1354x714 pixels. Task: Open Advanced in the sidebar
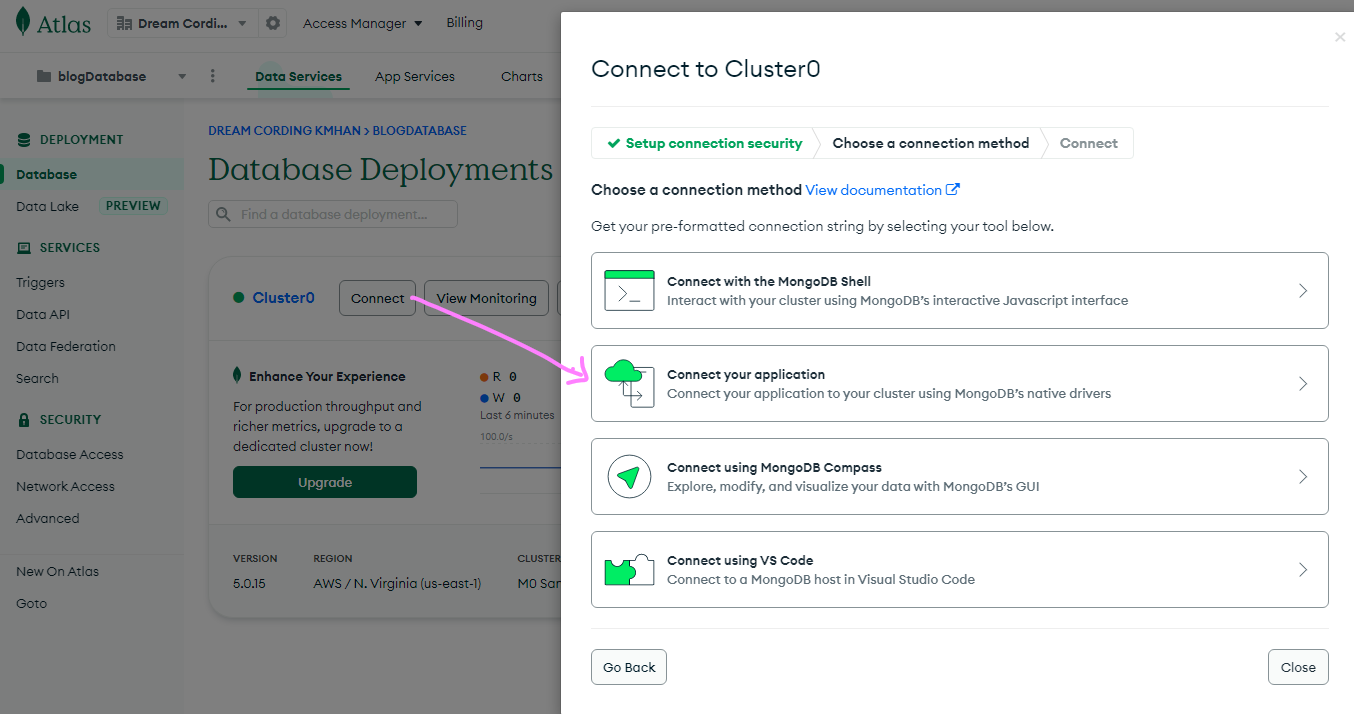[47, 518]
